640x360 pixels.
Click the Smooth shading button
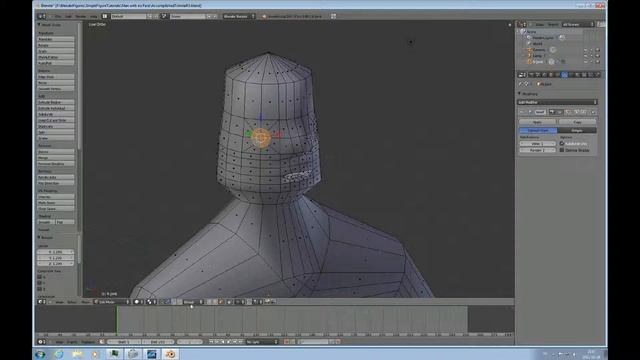pyautogui.click(x=46, y=222)
